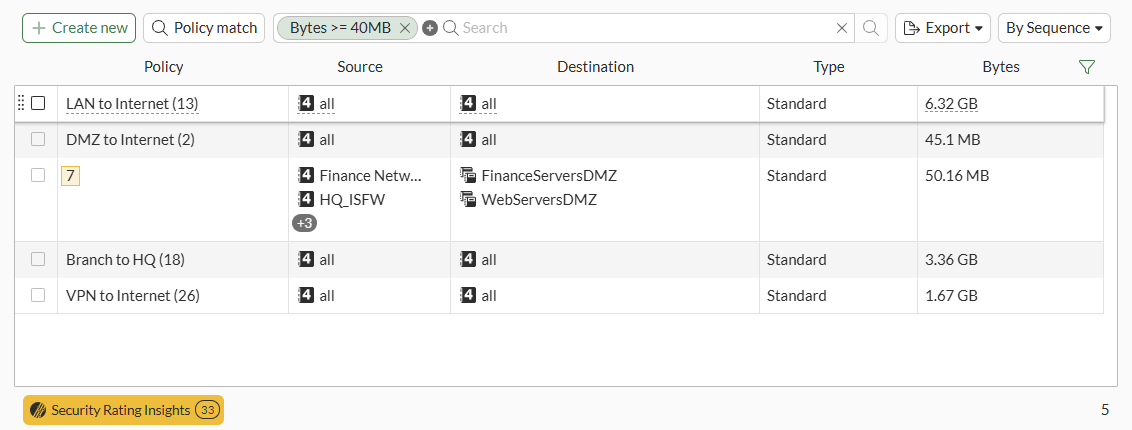
Task: Open the By Sequence view dropdown
Action: [1057, 28]
